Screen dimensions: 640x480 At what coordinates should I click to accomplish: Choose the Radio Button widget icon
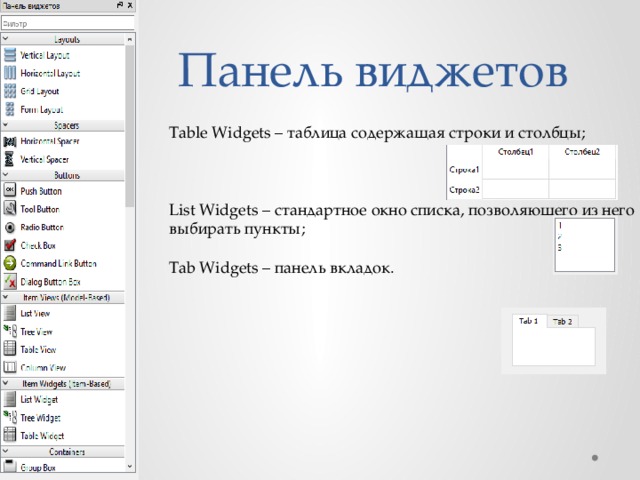point(10,227)
